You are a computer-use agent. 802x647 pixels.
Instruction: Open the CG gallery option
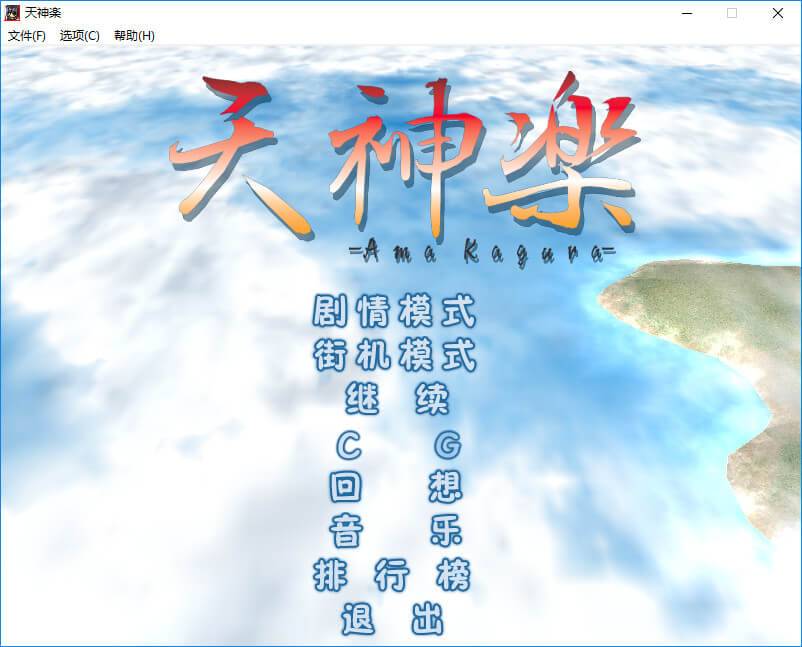(x=396, y=443)
